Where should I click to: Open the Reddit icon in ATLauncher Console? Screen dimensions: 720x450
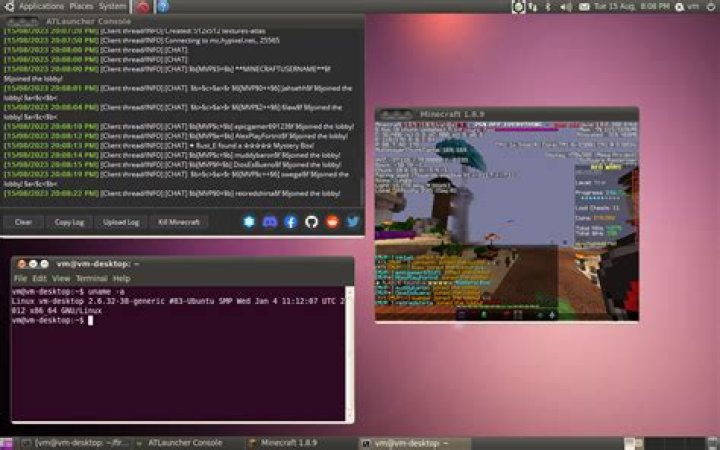332,221
